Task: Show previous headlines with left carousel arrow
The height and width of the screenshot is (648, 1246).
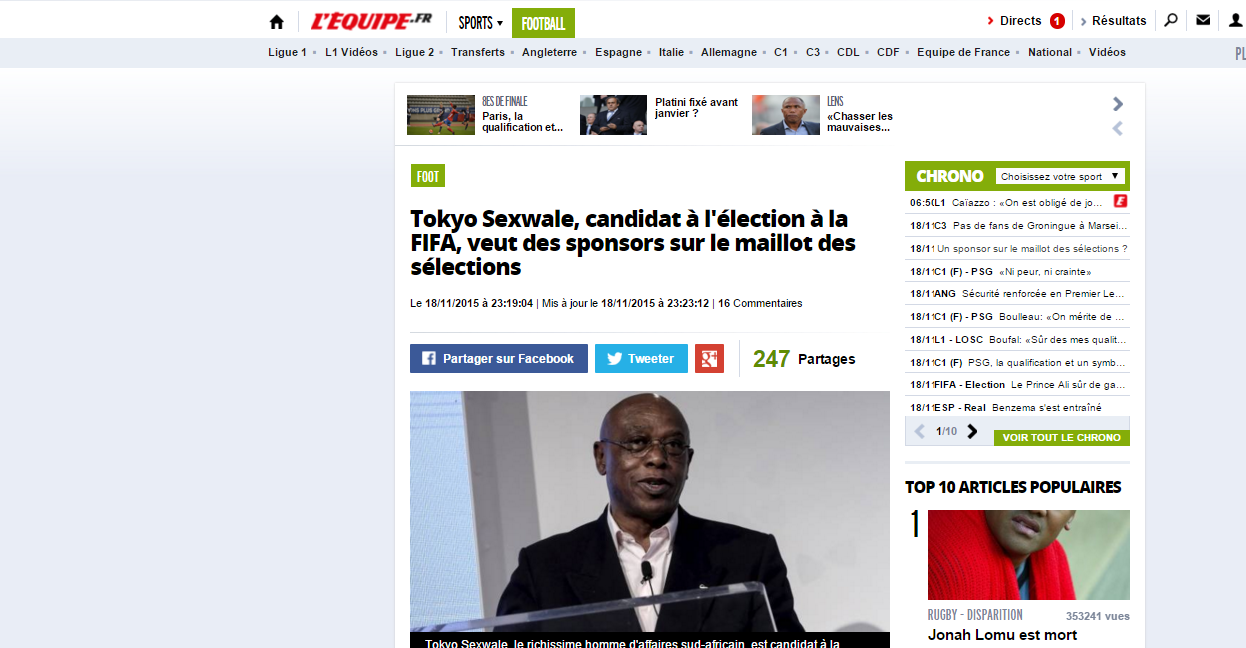Action: click(1118, 128)
